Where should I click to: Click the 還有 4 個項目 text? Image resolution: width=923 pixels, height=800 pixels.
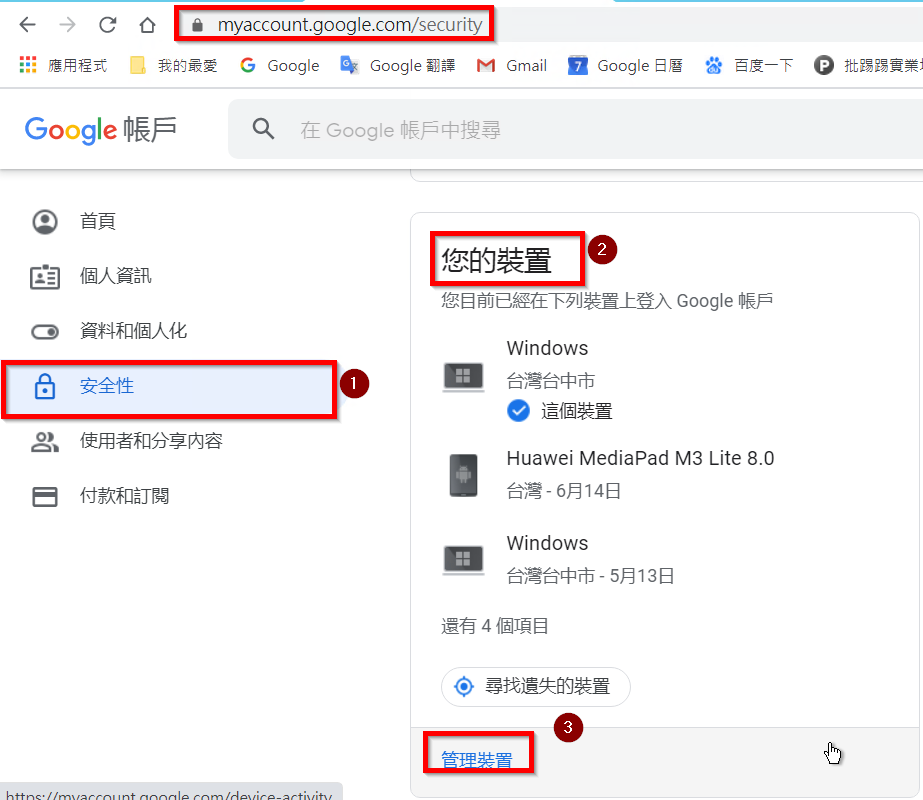click(494, 626)
